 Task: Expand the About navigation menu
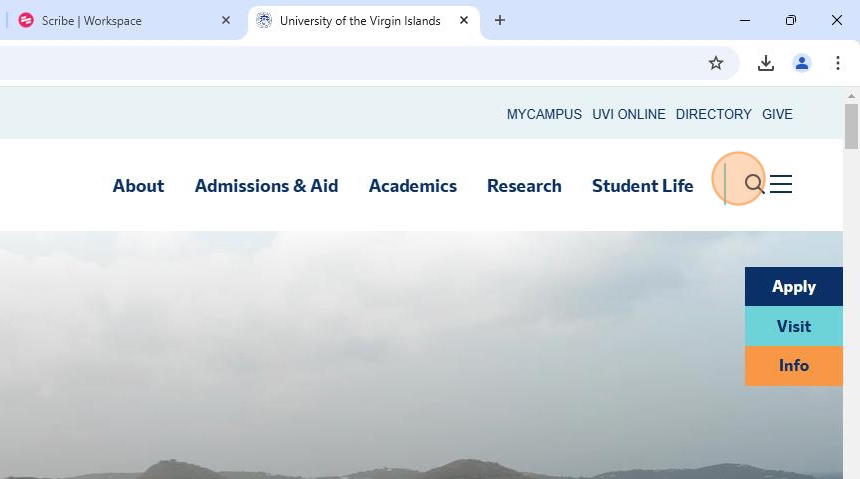[138, 186]
